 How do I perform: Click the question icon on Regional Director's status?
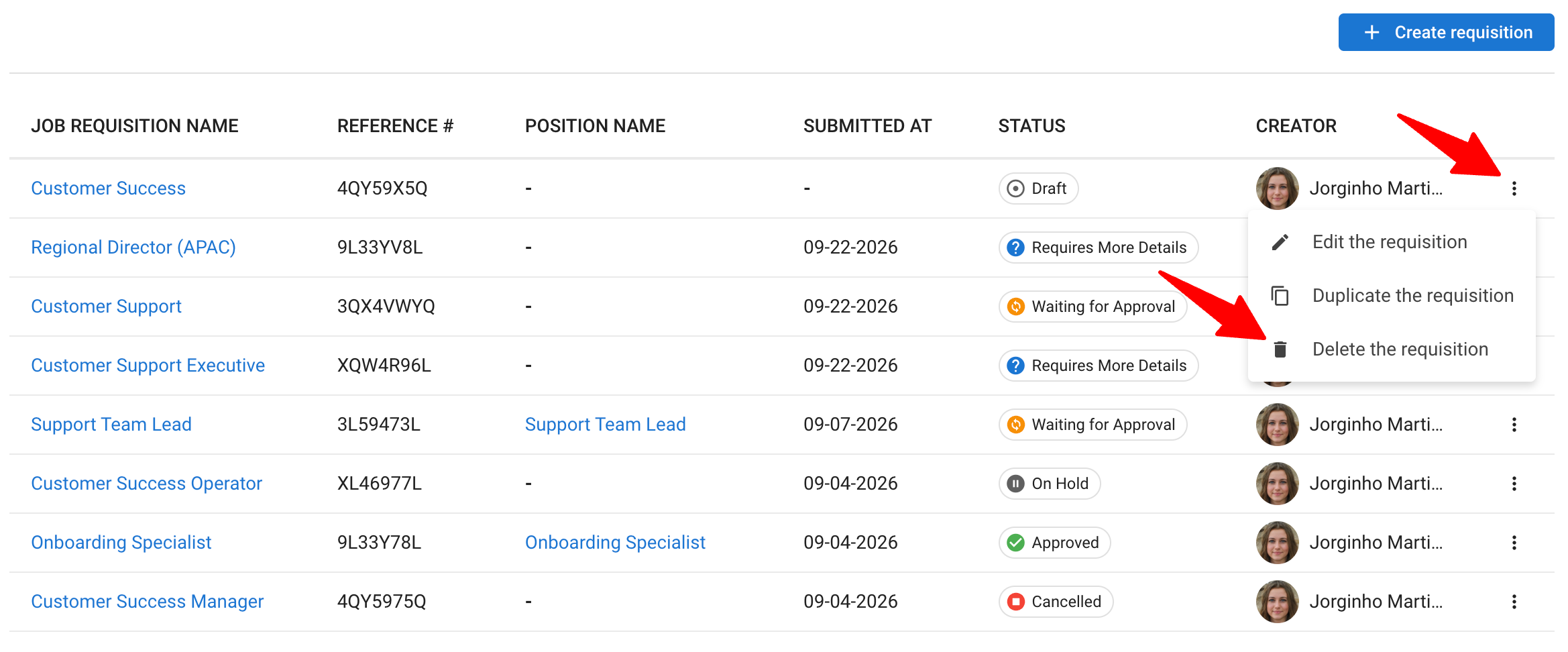(1016, 248)
